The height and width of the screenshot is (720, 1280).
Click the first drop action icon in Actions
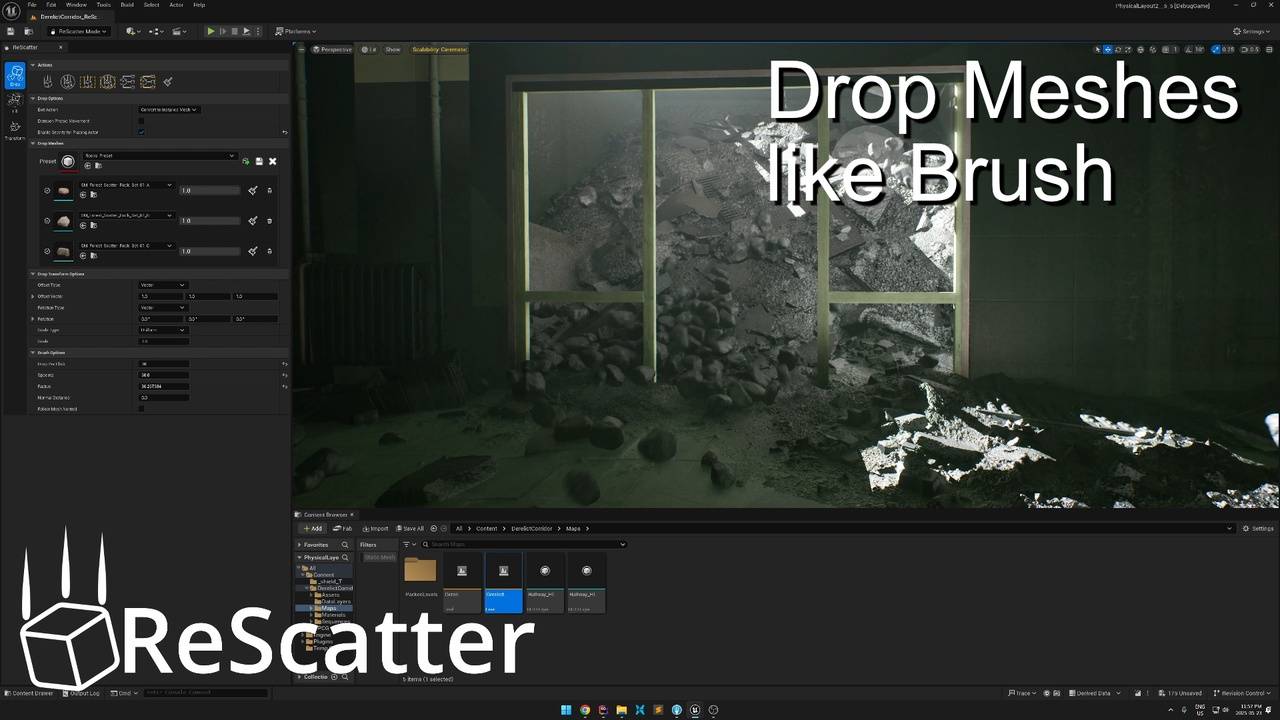coord(47,82)
